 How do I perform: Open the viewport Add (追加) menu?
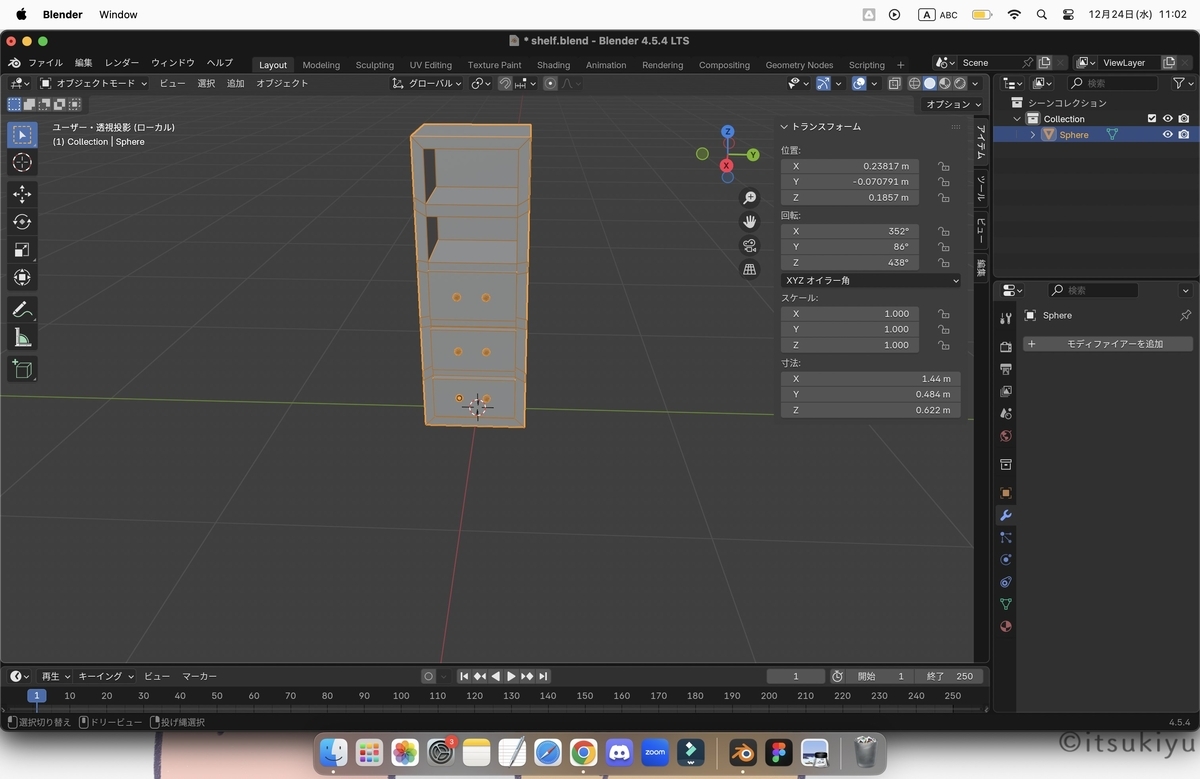(235, 84)
